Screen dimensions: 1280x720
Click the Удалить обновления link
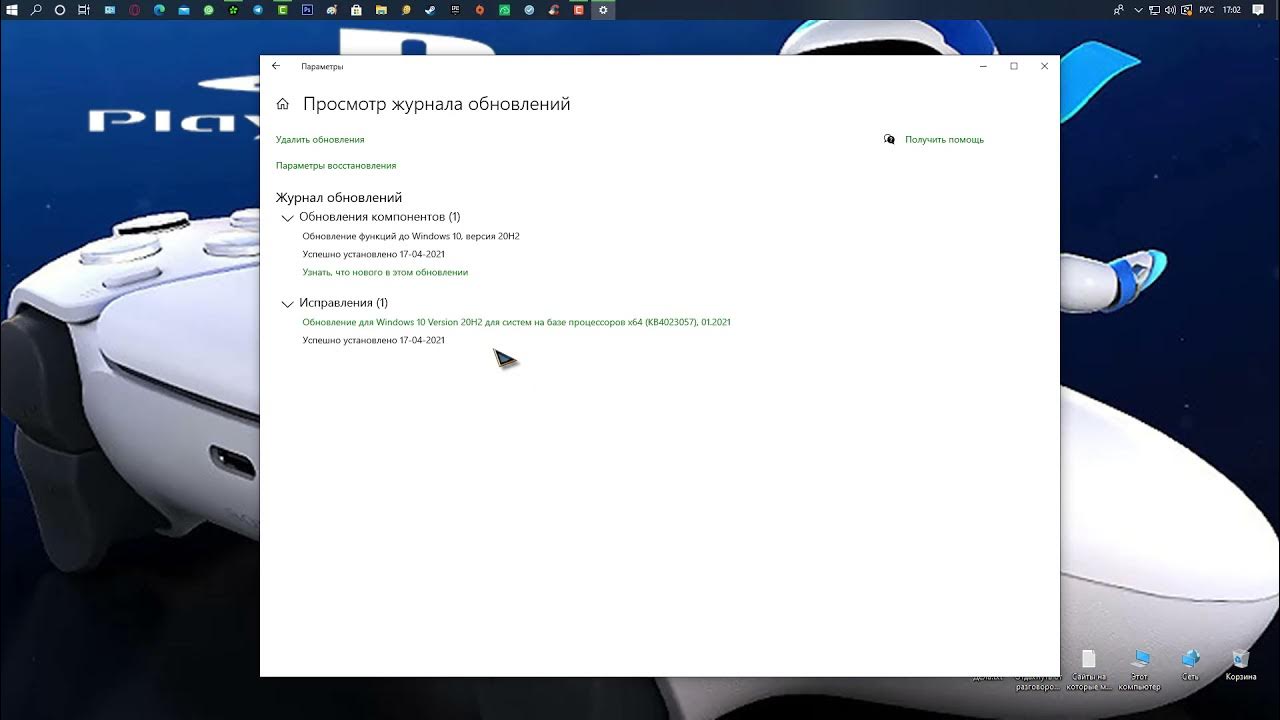320,140
